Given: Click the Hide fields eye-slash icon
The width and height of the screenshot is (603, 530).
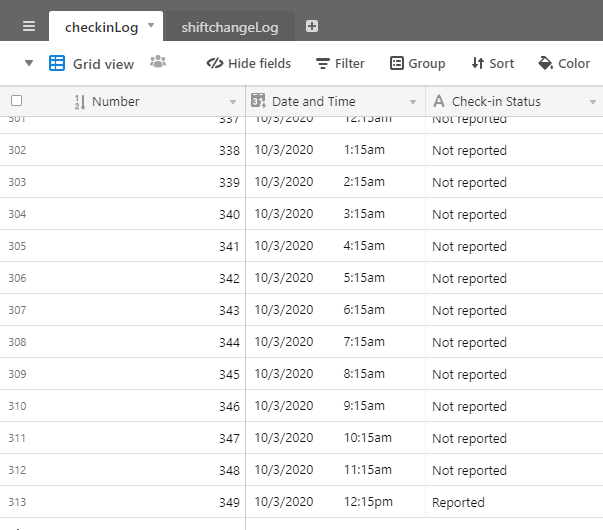Looking at the screenshot, I should pyautogui.click(x=215, y=63).
